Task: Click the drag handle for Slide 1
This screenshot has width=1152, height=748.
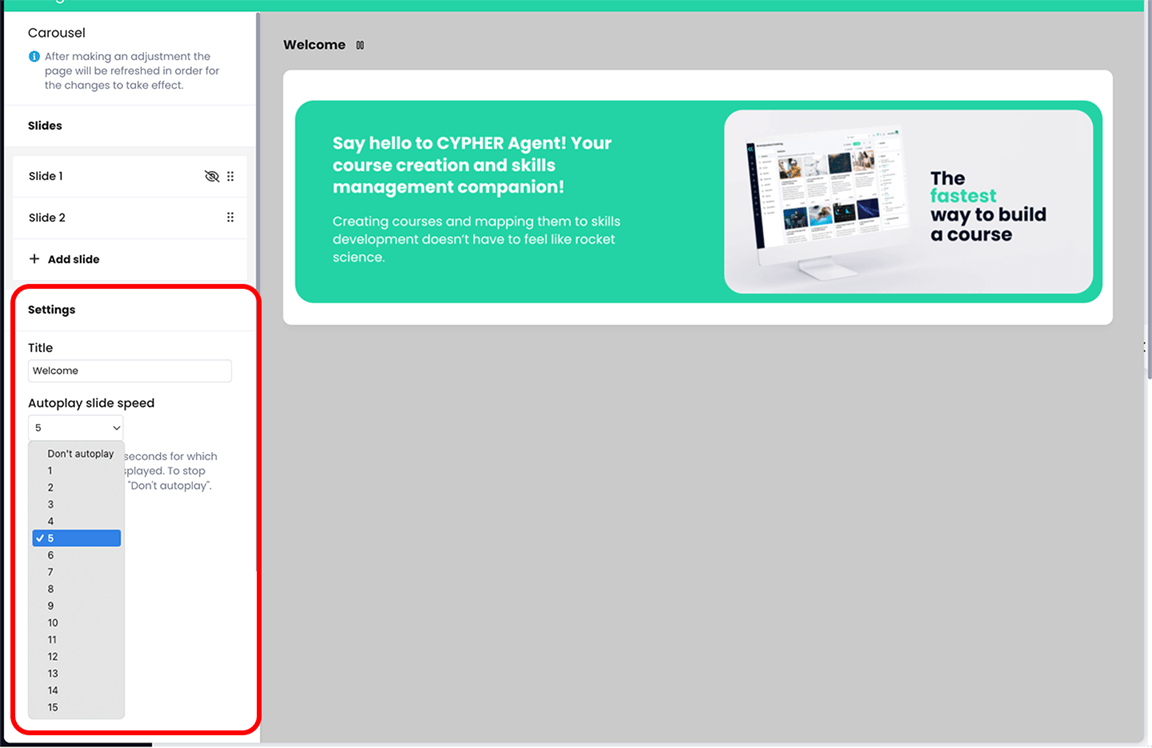Action: click(x=231, y=176)
